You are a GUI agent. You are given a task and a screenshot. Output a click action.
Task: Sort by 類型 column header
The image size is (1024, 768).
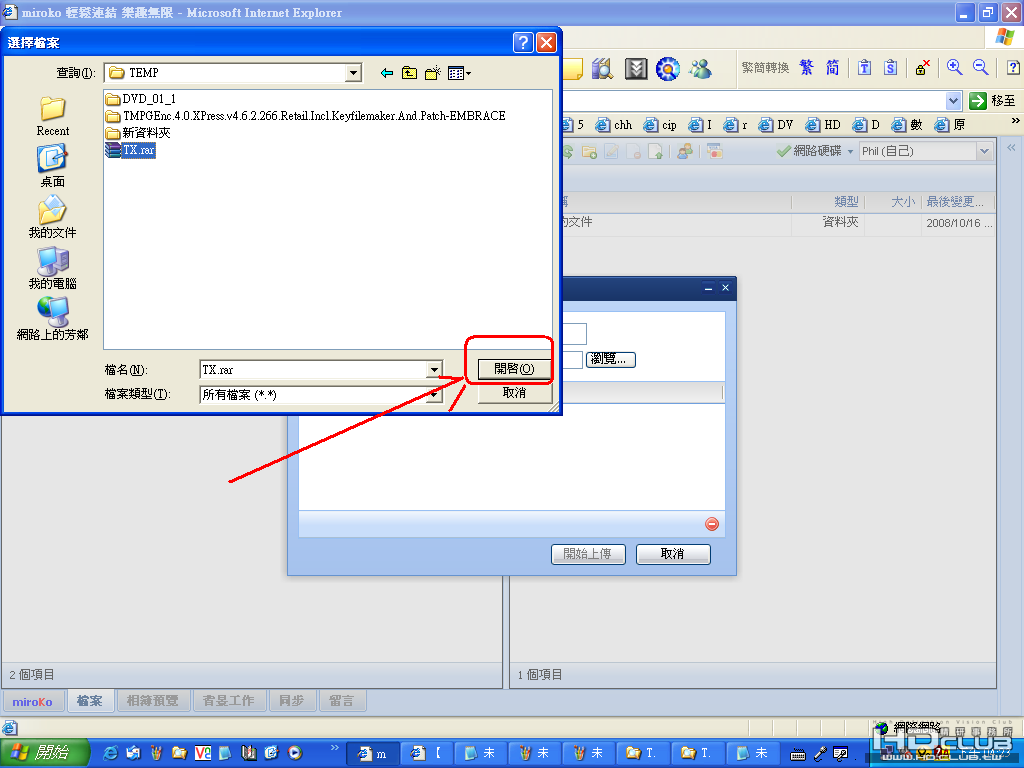pos(846,202)
